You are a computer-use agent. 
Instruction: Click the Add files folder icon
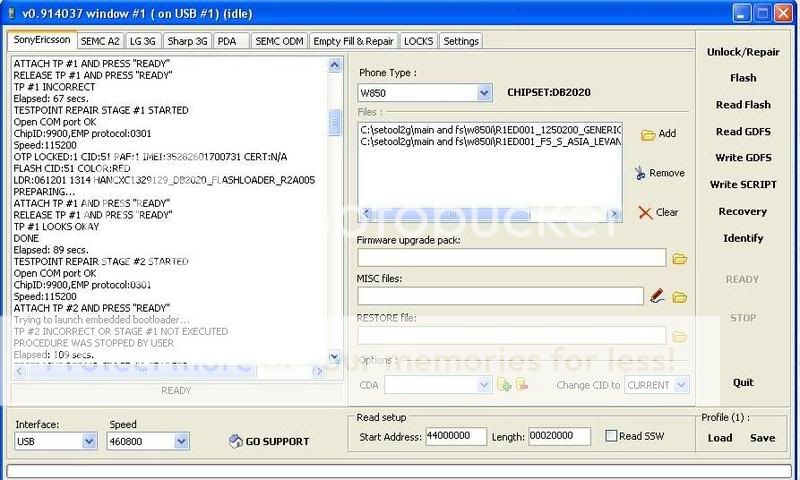coord(647,134)
